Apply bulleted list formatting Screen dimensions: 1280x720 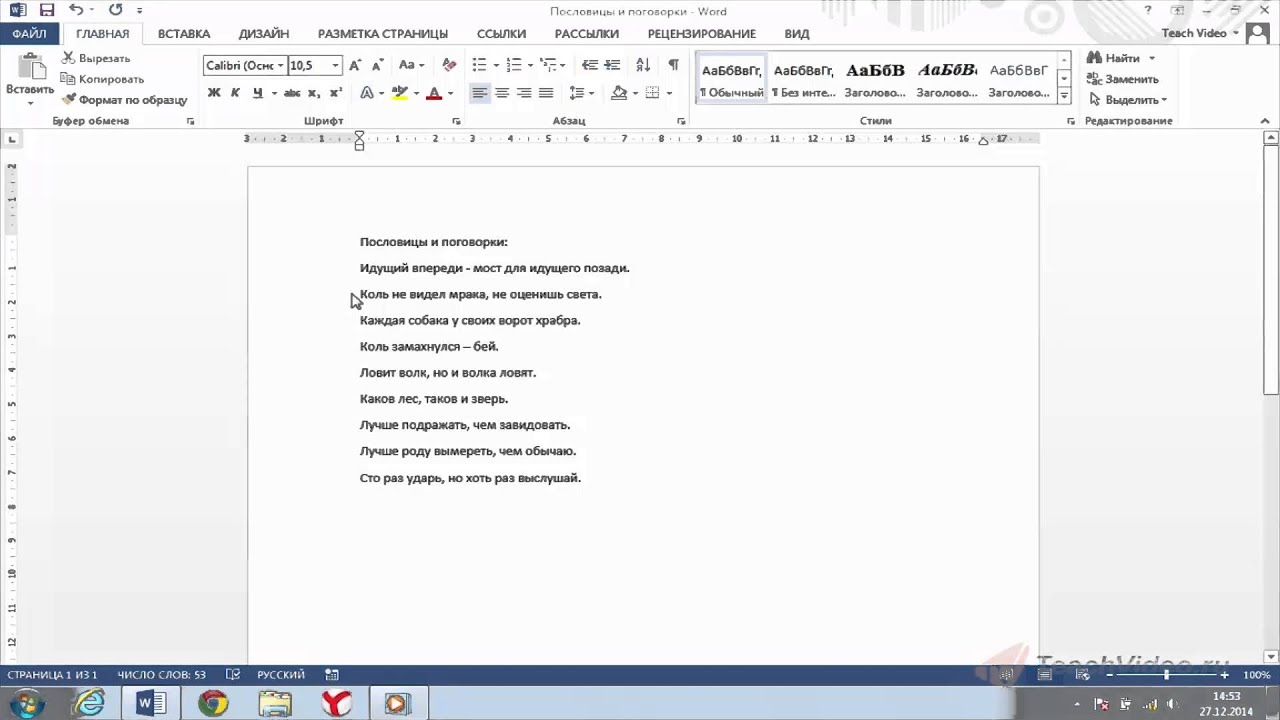click(479, 65)
